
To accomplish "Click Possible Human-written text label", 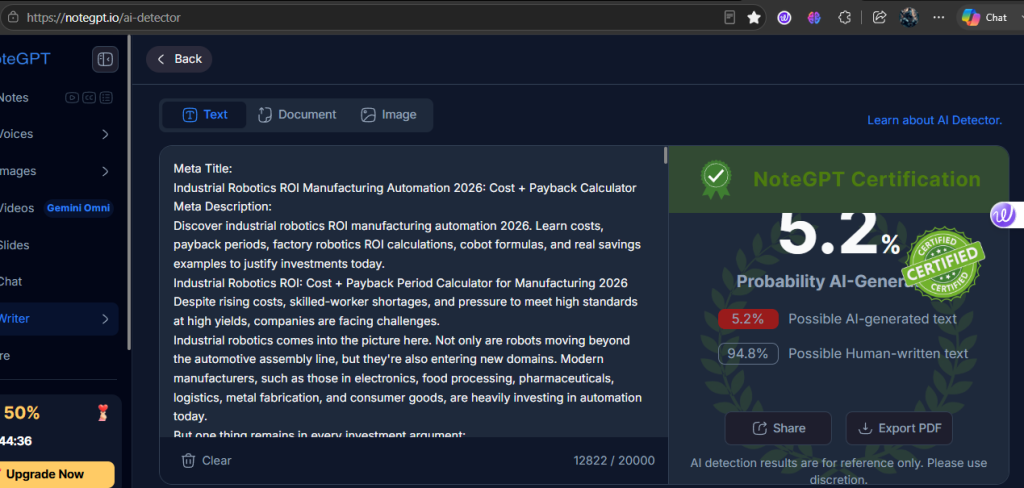I will 878,353.
